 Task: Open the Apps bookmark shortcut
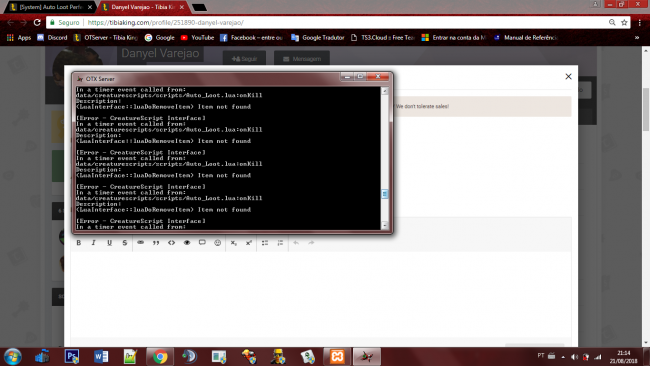(x=19, y=38)
